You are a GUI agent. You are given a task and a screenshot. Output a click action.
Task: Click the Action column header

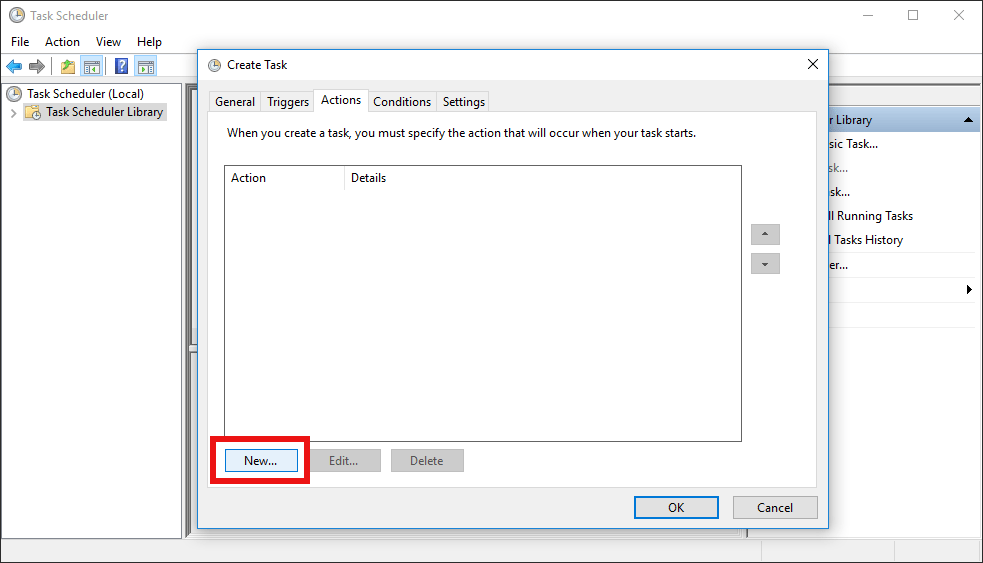(285, 178)
